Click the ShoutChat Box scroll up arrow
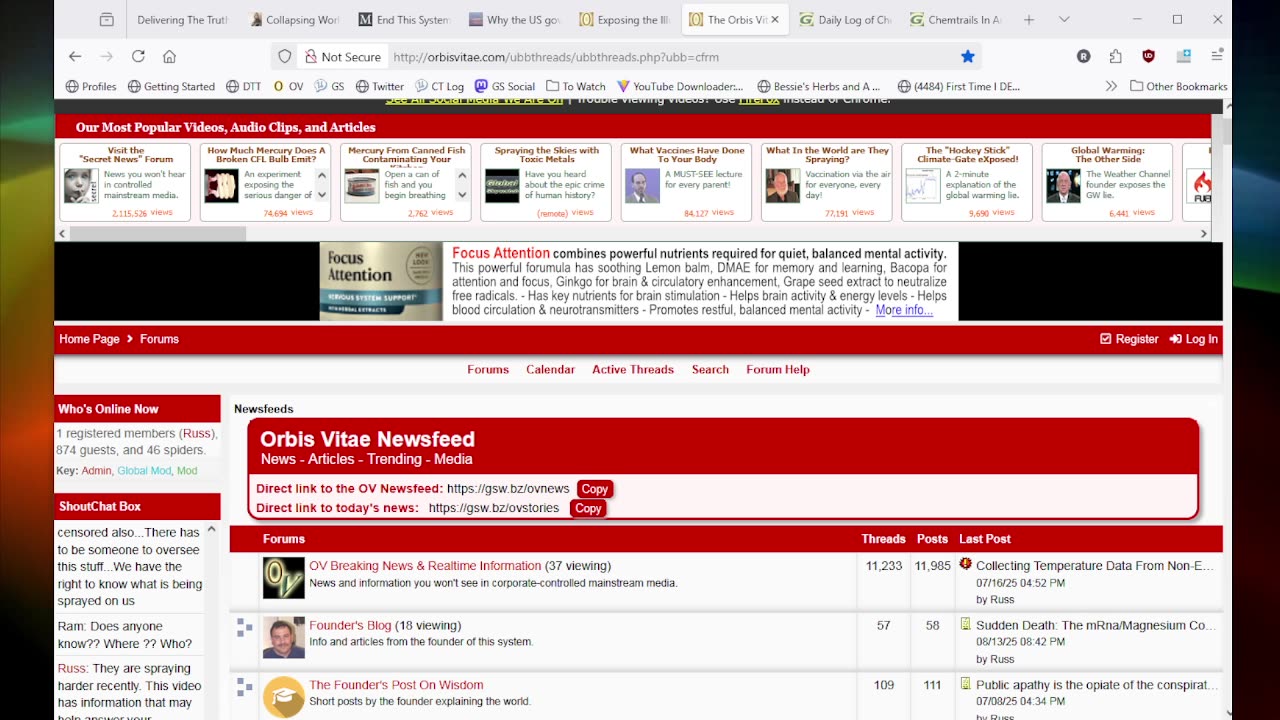Screen dimensions: 1280x720 (211, 530)
